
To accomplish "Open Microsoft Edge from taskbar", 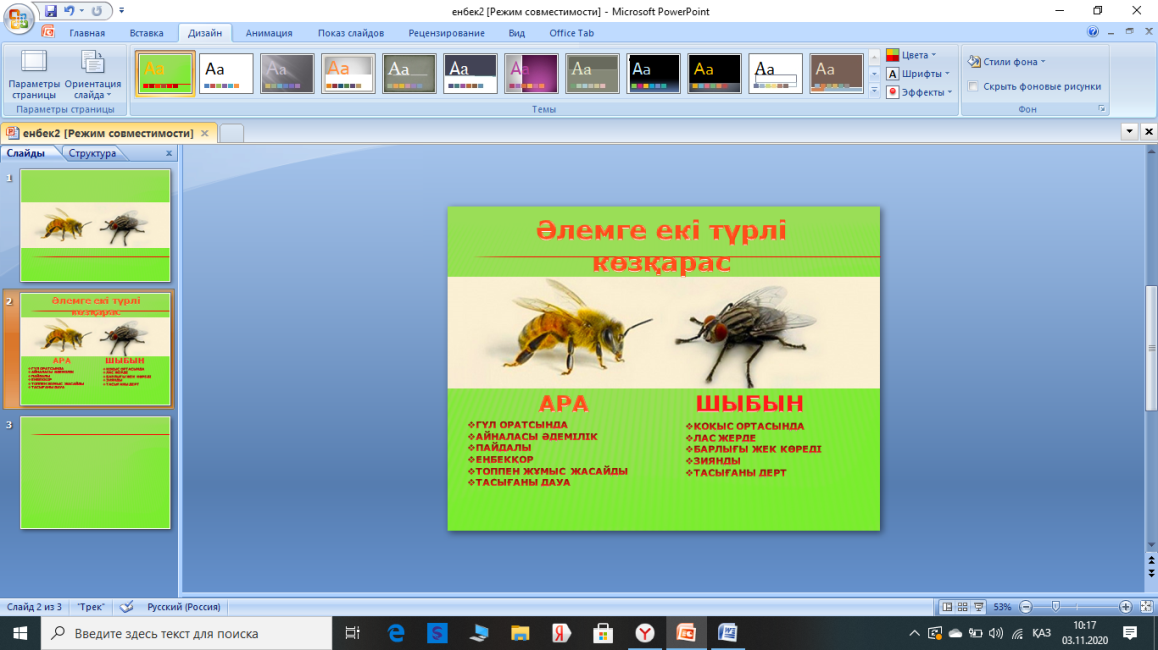I will click(396, 633).
